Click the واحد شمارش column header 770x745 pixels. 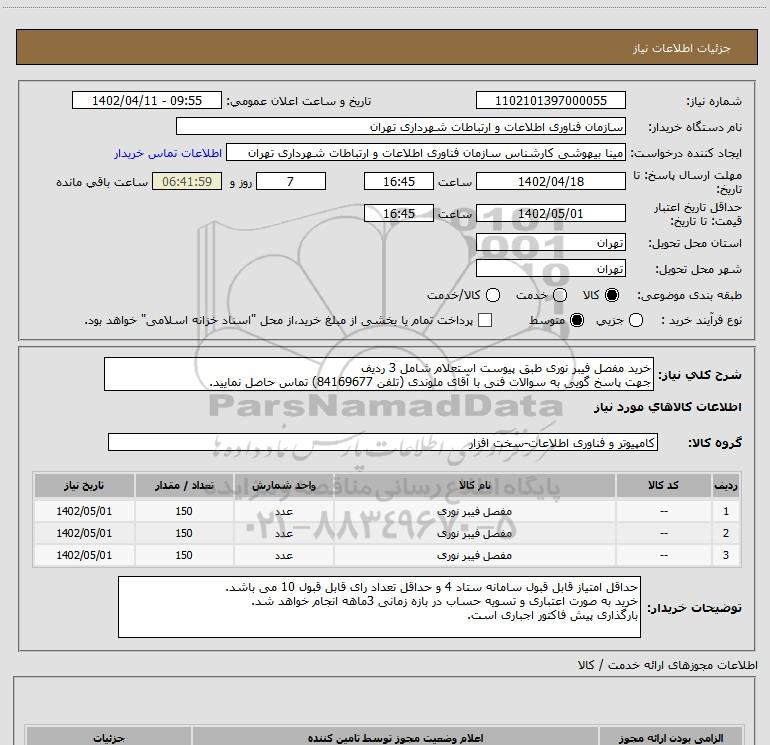[283, 485]
